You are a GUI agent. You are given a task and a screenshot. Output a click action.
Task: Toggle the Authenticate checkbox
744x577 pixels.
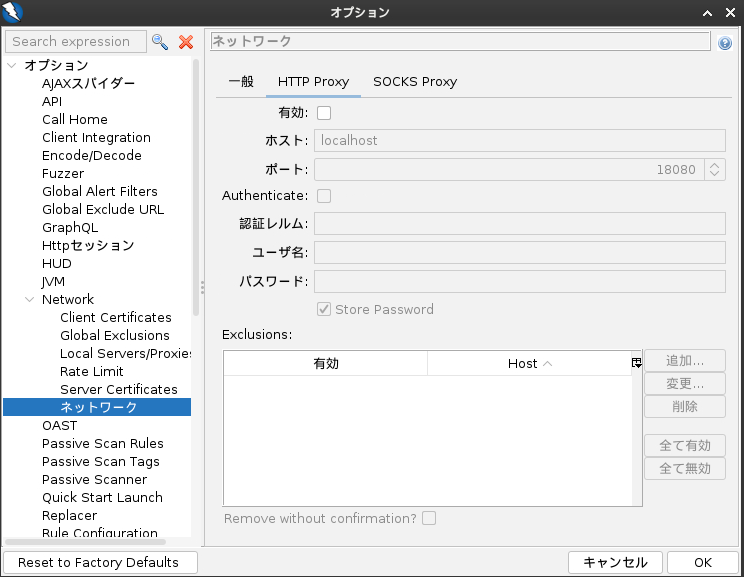click(324, 196)
